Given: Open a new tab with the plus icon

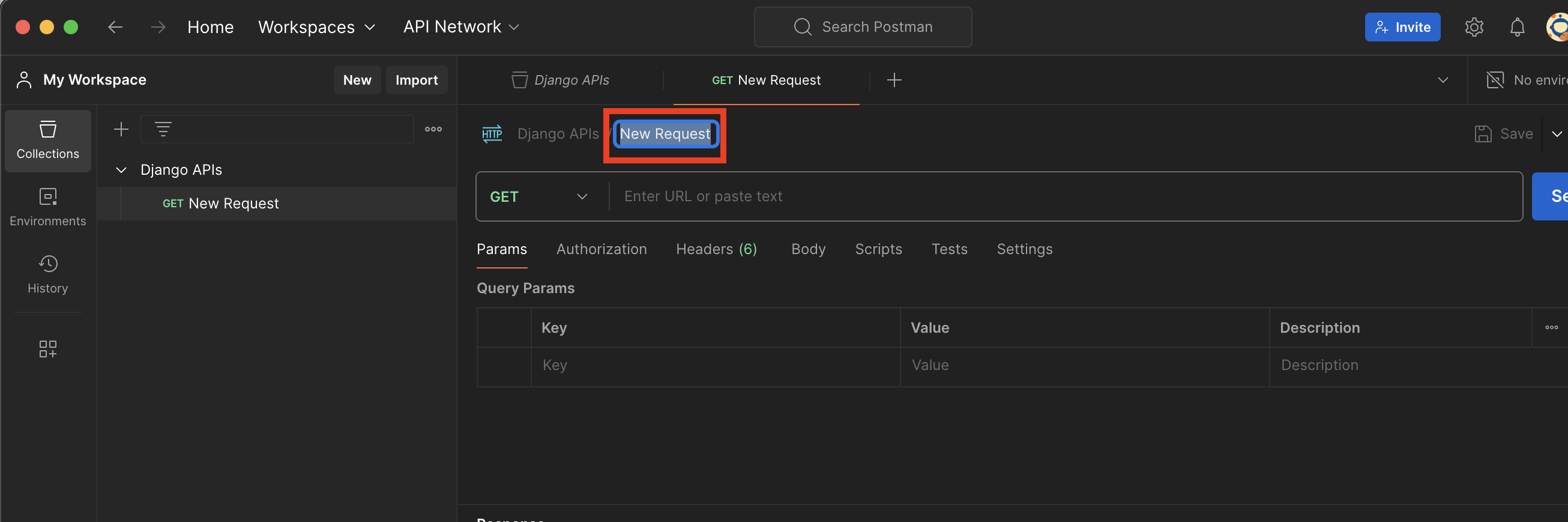Looking at the screenshot, I should (x=894, y=80).
